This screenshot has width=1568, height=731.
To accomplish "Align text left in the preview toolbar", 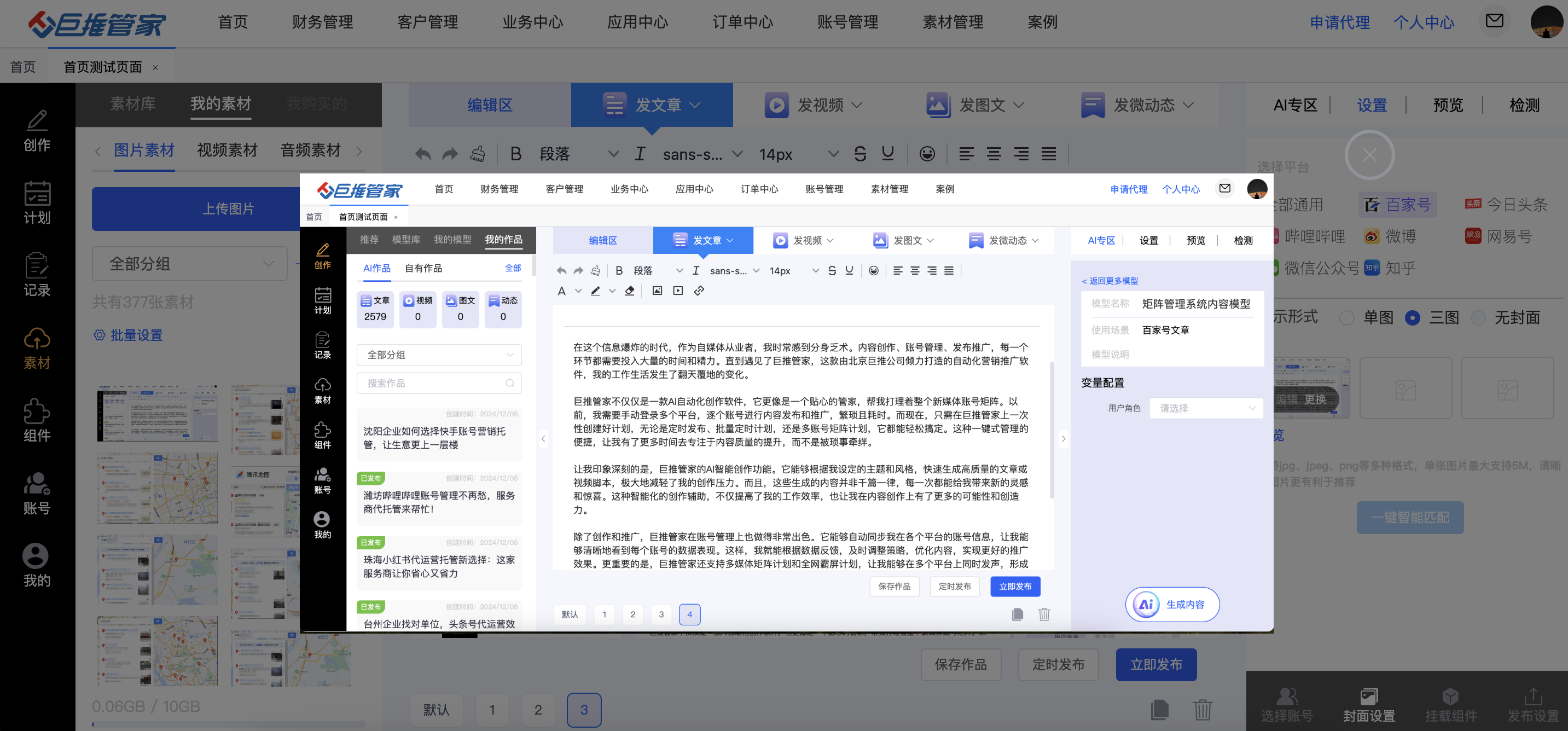I will pos(898,271).
